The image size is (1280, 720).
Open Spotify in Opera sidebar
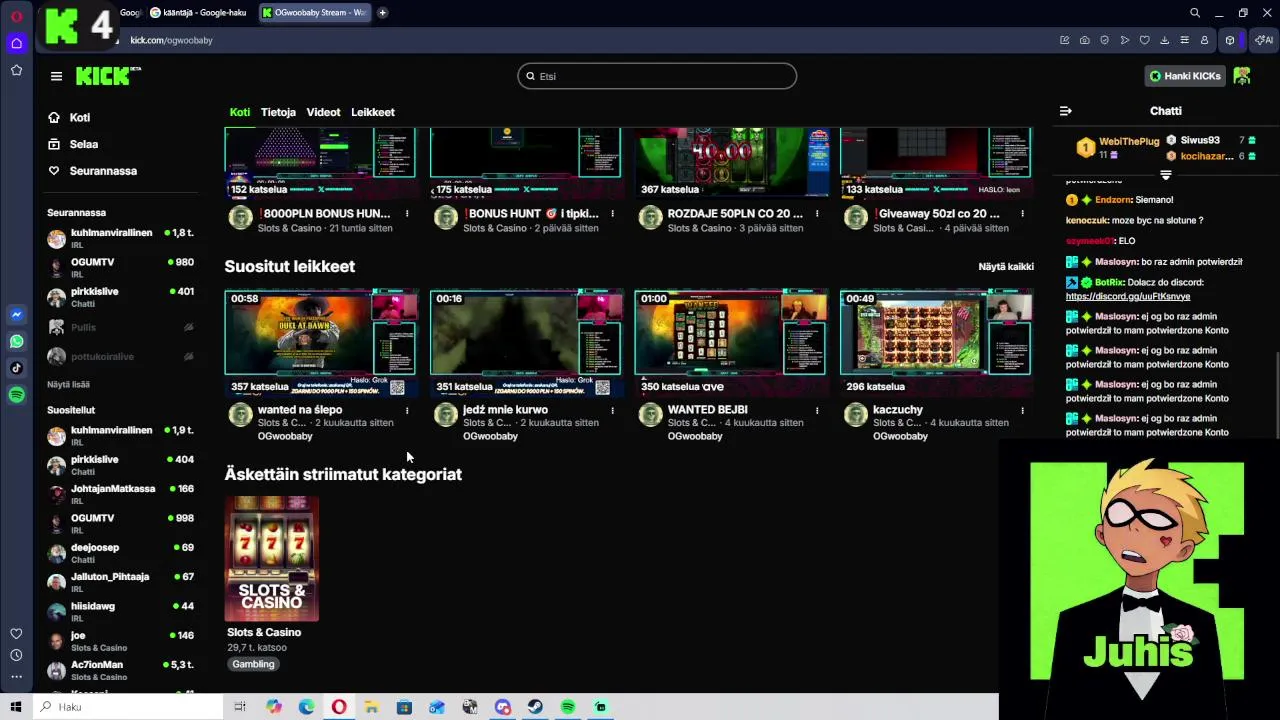click(16, 395)
